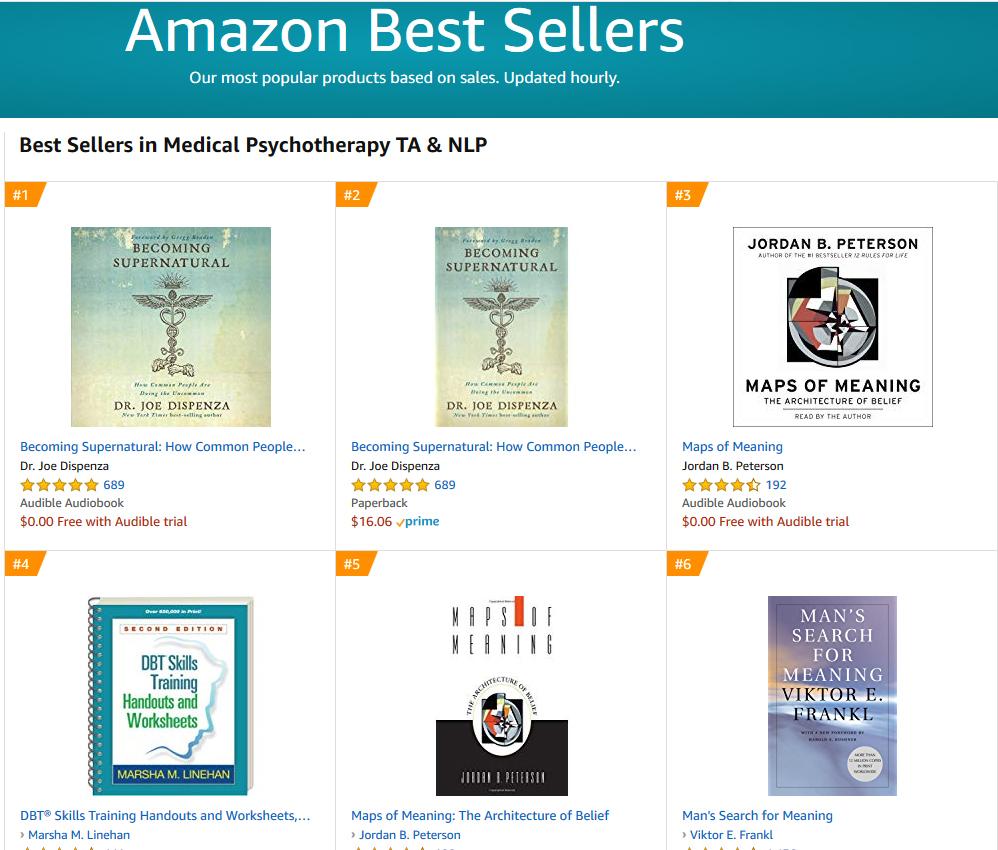Open DBT Skills Training Handouts title link
The image size is (998, 850).
click(x=165, y=816)
